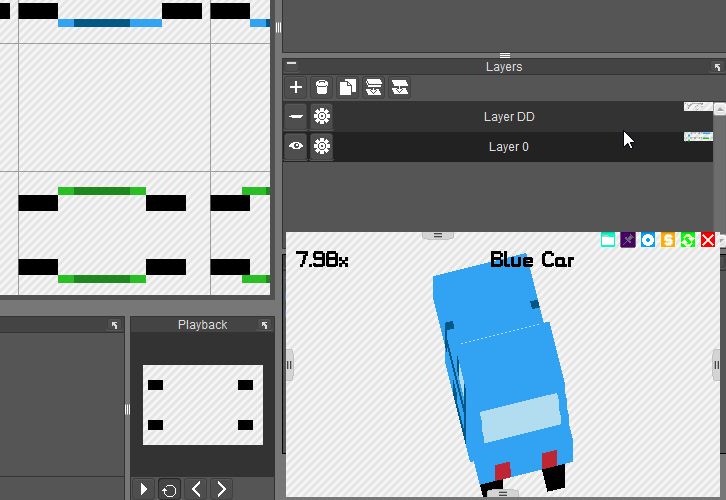Image resolution: width=726 pixels, height=500 pixels.
Task: Click the left edge grip of the preview window
Action: pos(289,365)
